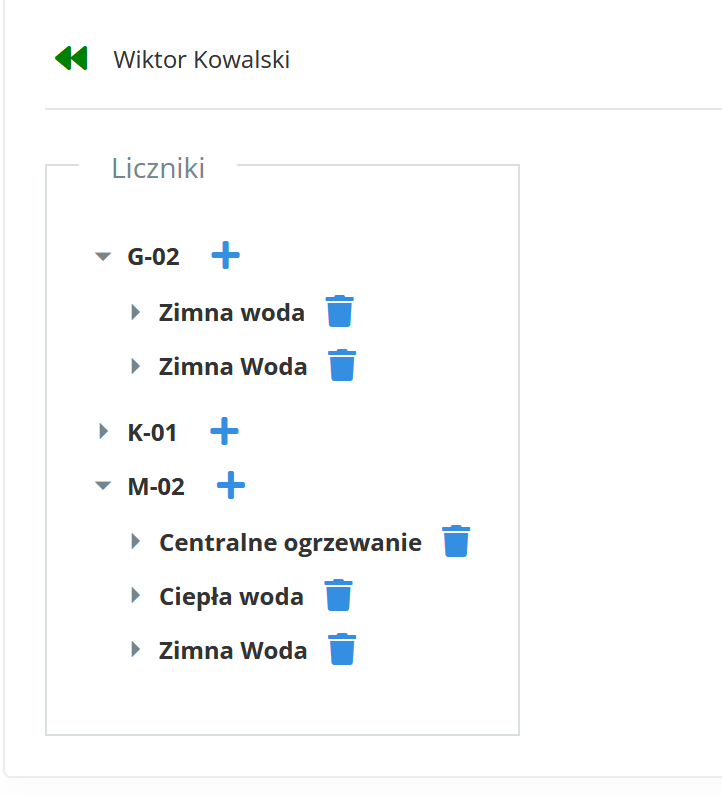Expand Centralne ogrzewanie using its arrow

[136, 542]
